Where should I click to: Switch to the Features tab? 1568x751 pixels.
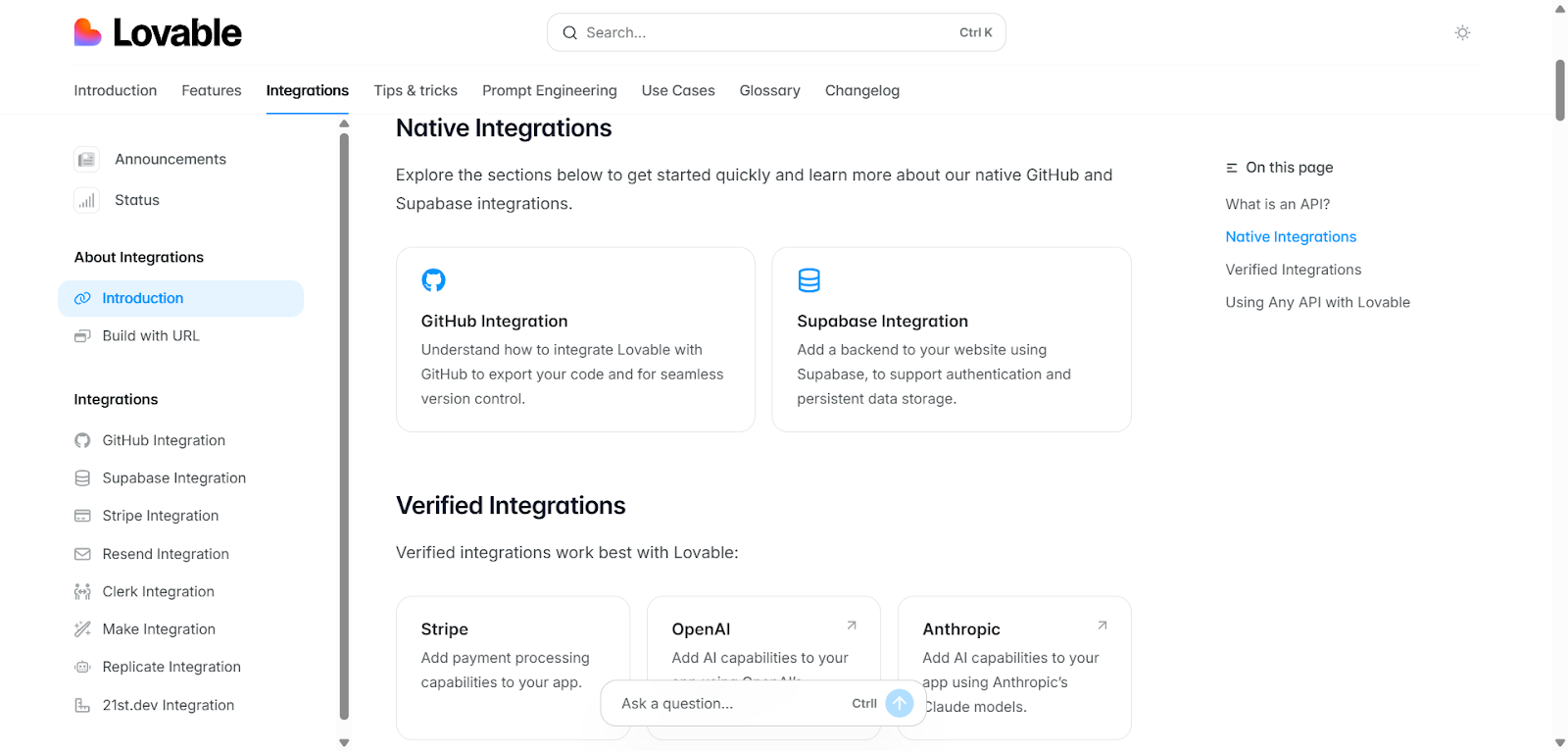coord(212,90)
